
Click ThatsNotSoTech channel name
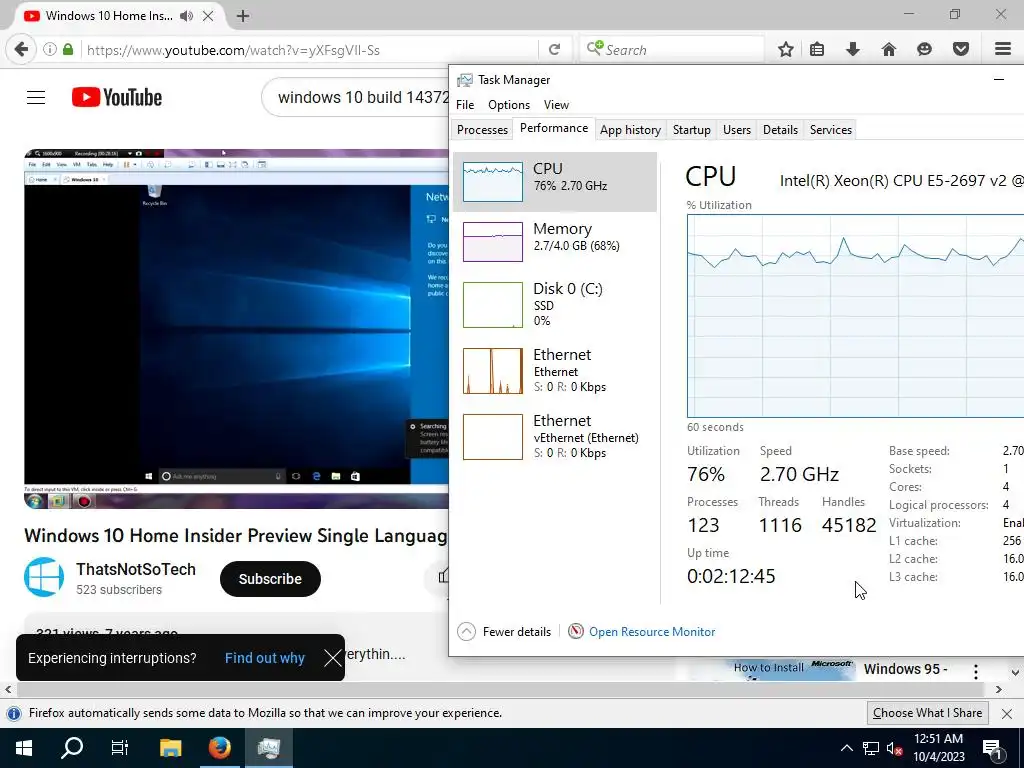click(x=136, y=569)
